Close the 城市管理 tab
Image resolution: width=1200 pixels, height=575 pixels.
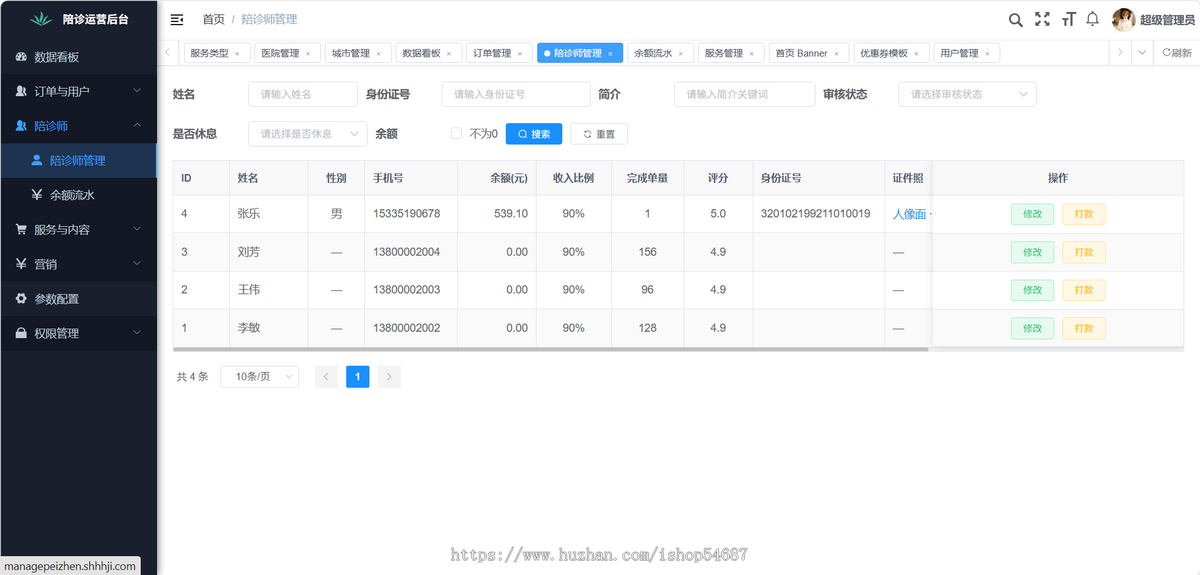379,54
